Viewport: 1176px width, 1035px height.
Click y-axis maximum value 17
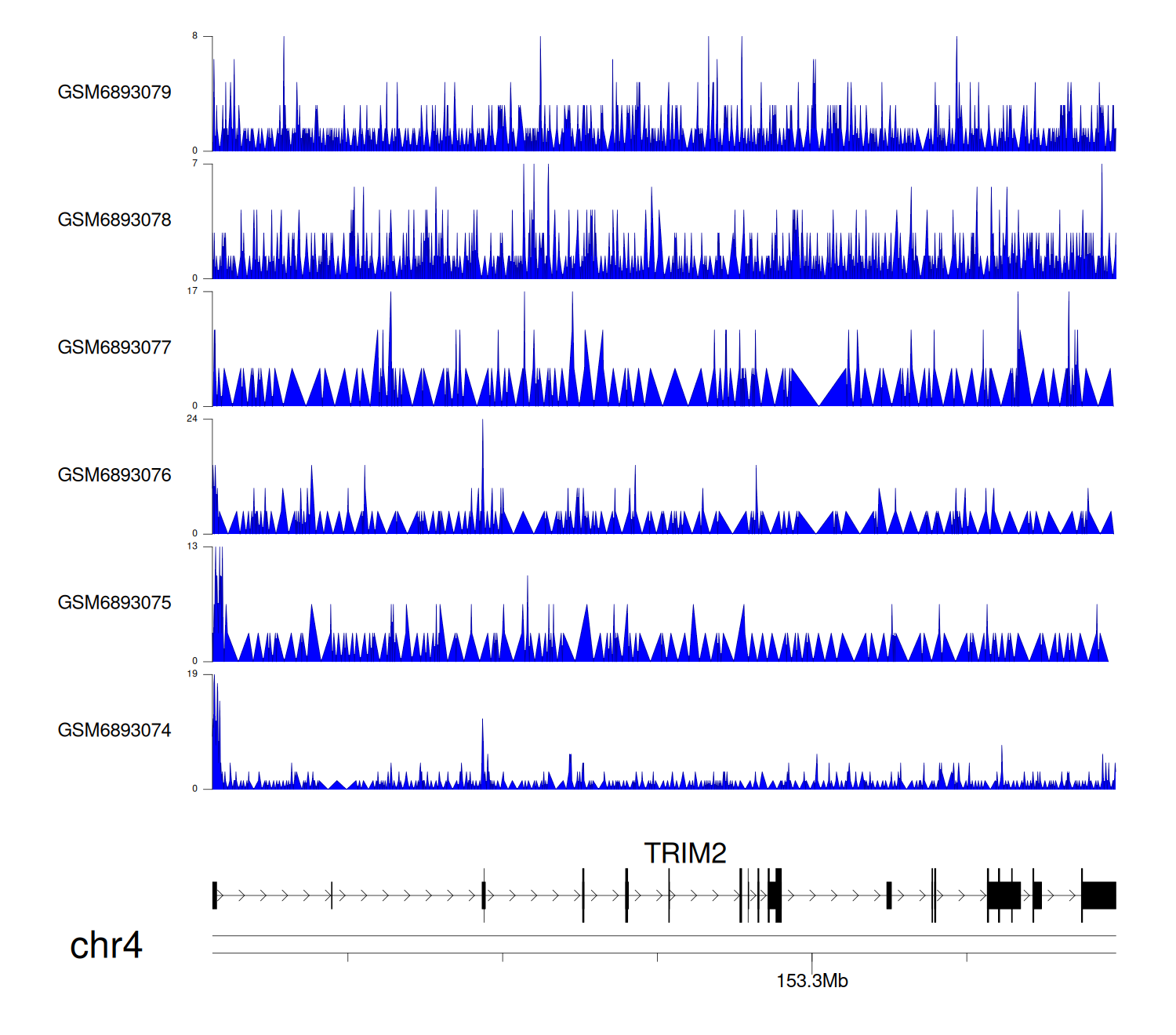[x=192, y=292]
